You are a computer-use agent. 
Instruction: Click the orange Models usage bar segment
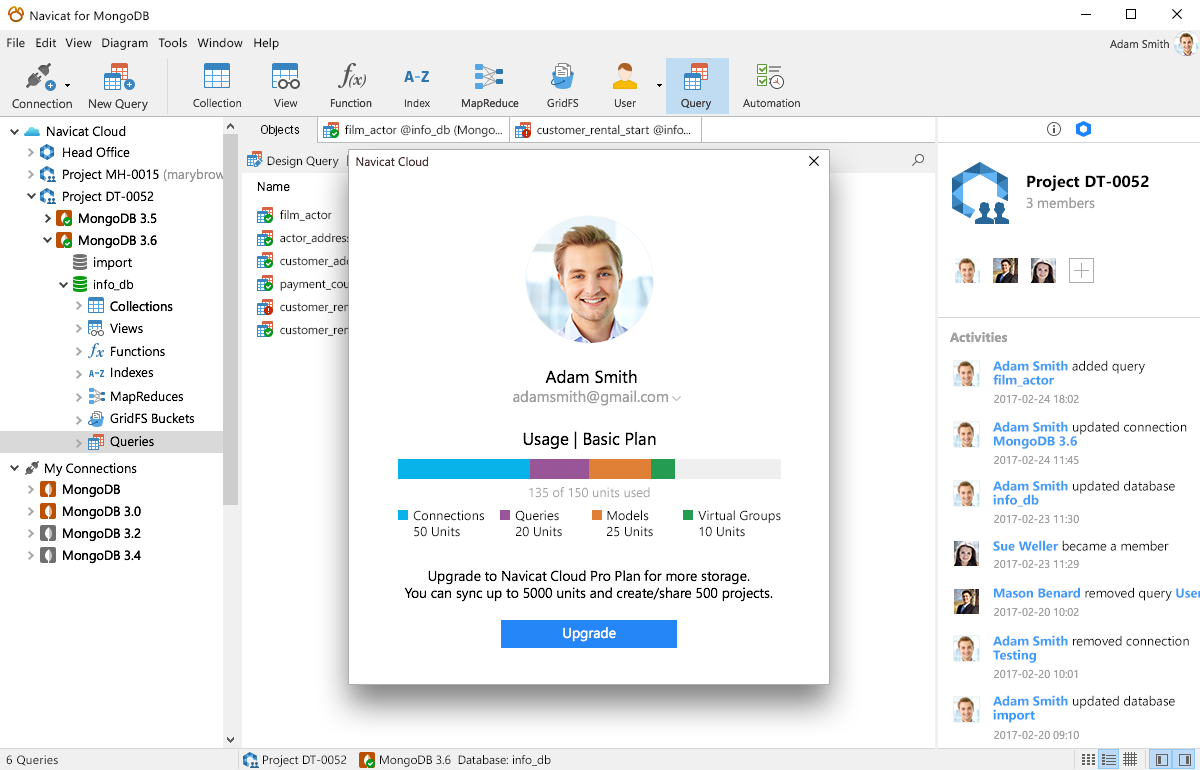pyautogui.click(x=620, y=469)
